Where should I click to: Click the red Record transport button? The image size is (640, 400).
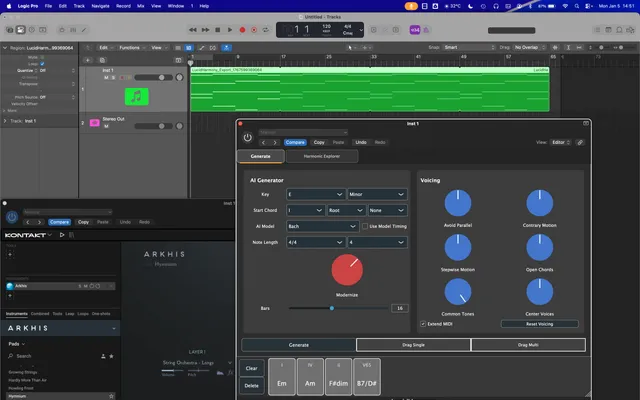[242, 30]
